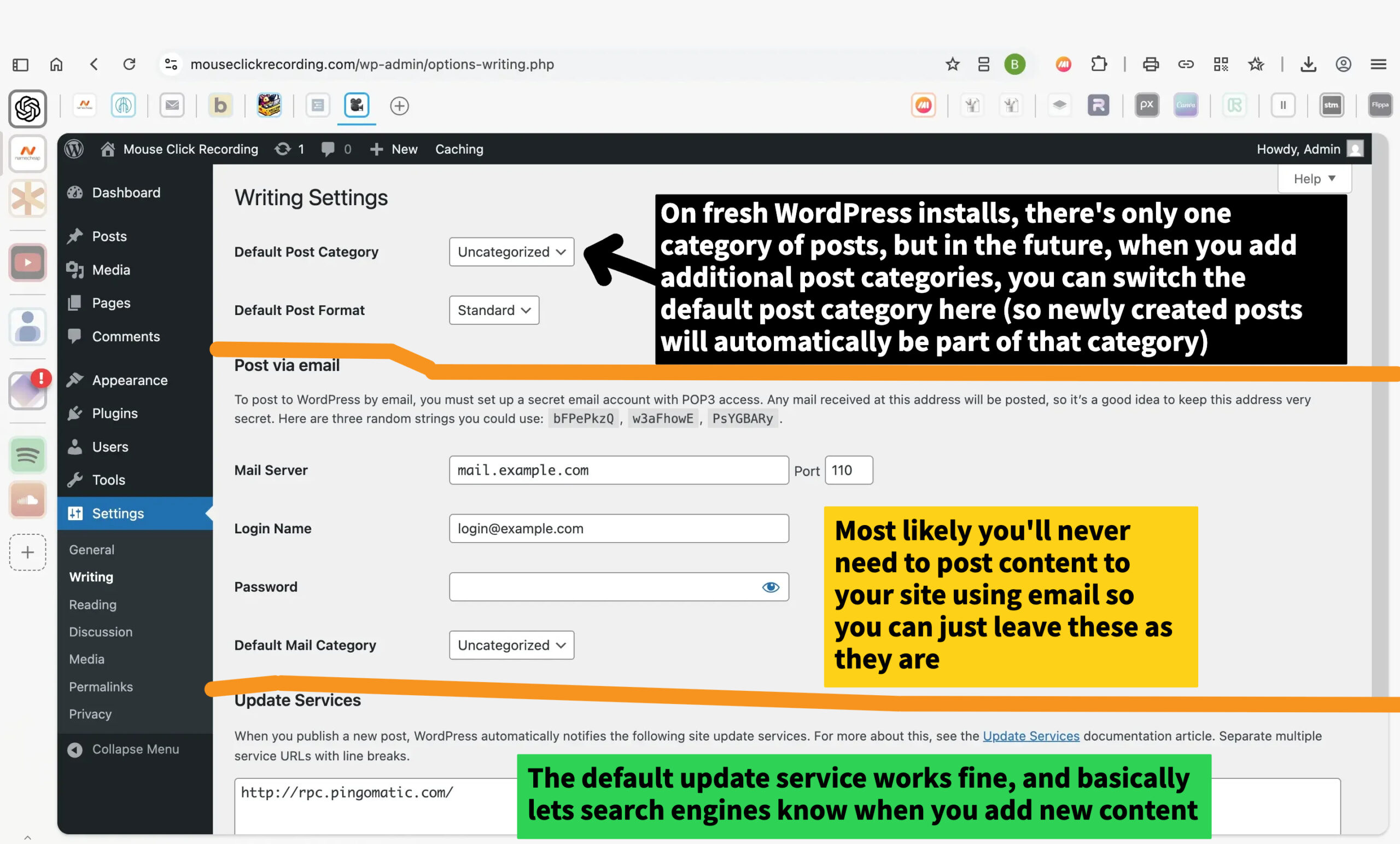
Task: Open the comments bubble in admin bar
Action: 328,149
